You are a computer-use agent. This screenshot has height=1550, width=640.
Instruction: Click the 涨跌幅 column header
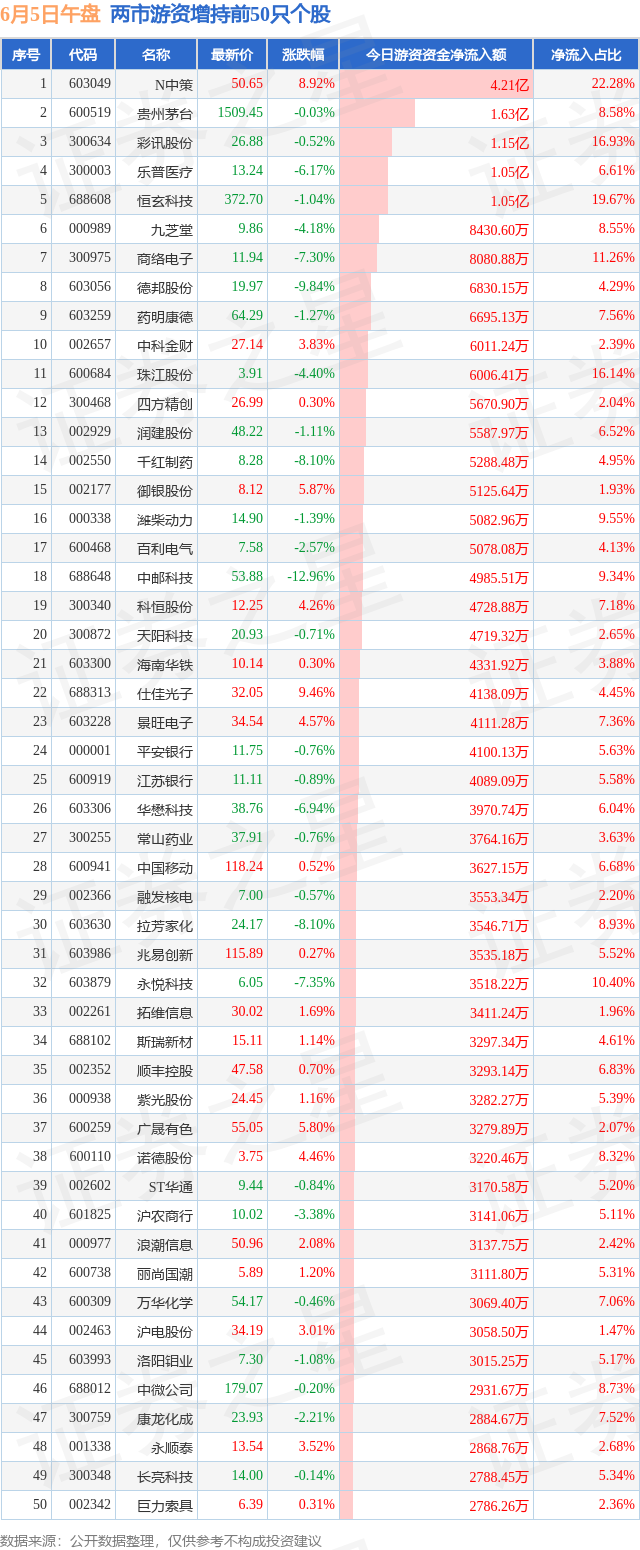click(303, 55)
